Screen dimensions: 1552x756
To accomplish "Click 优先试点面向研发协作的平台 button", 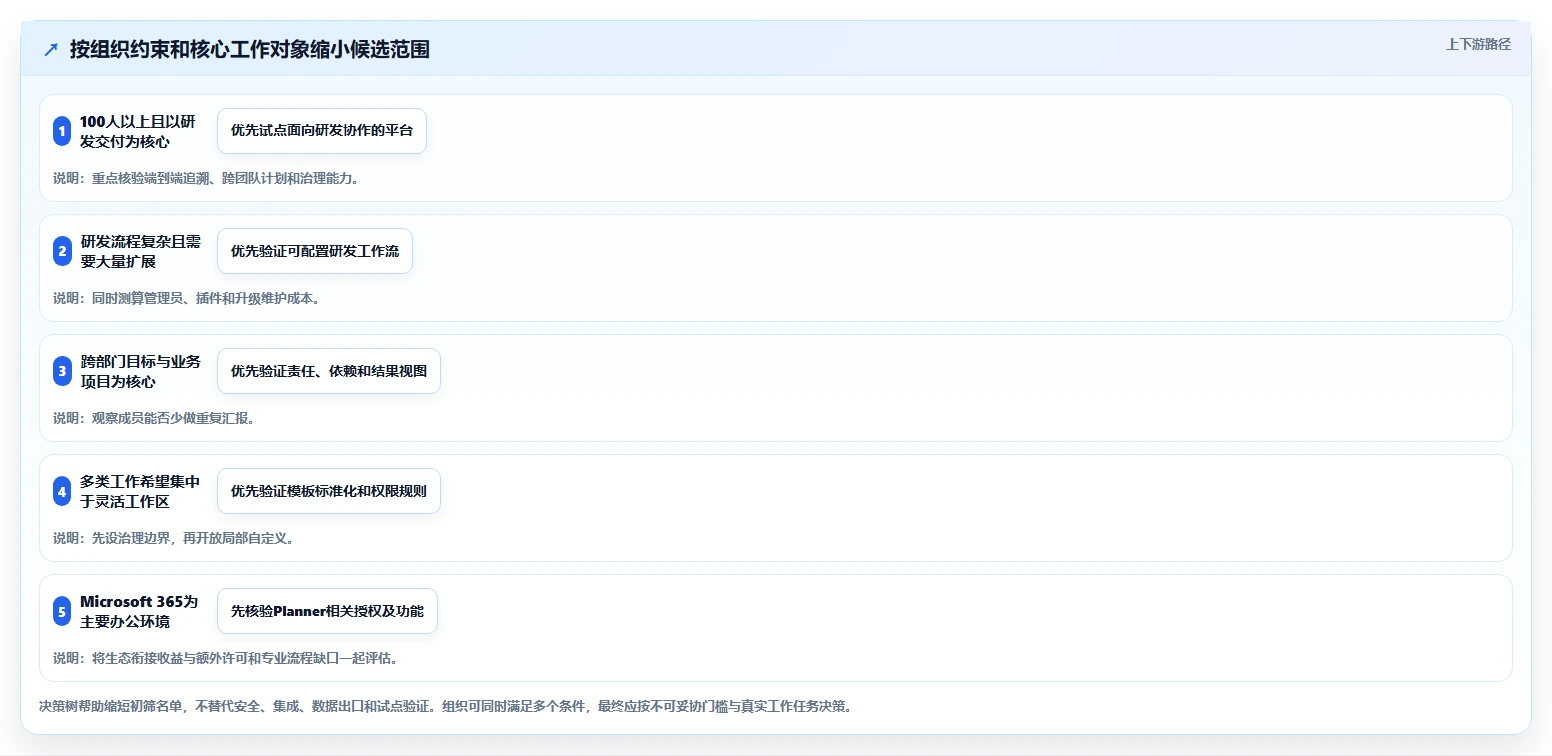I will click(x=322, y=131).
